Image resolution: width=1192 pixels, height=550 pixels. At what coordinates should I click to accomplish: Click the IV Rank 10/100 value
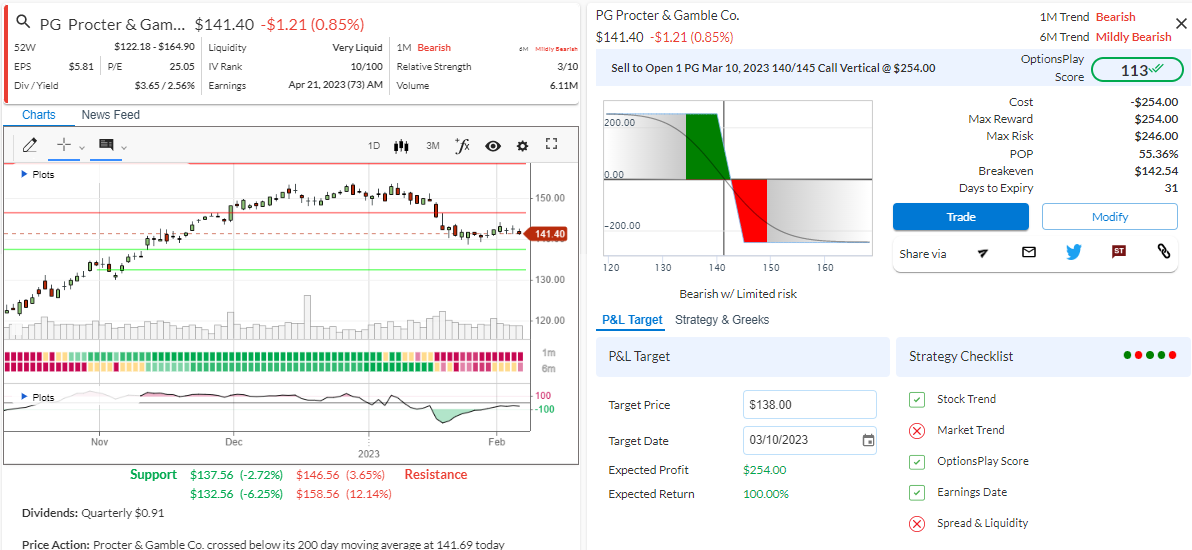[x=367, y=66]
